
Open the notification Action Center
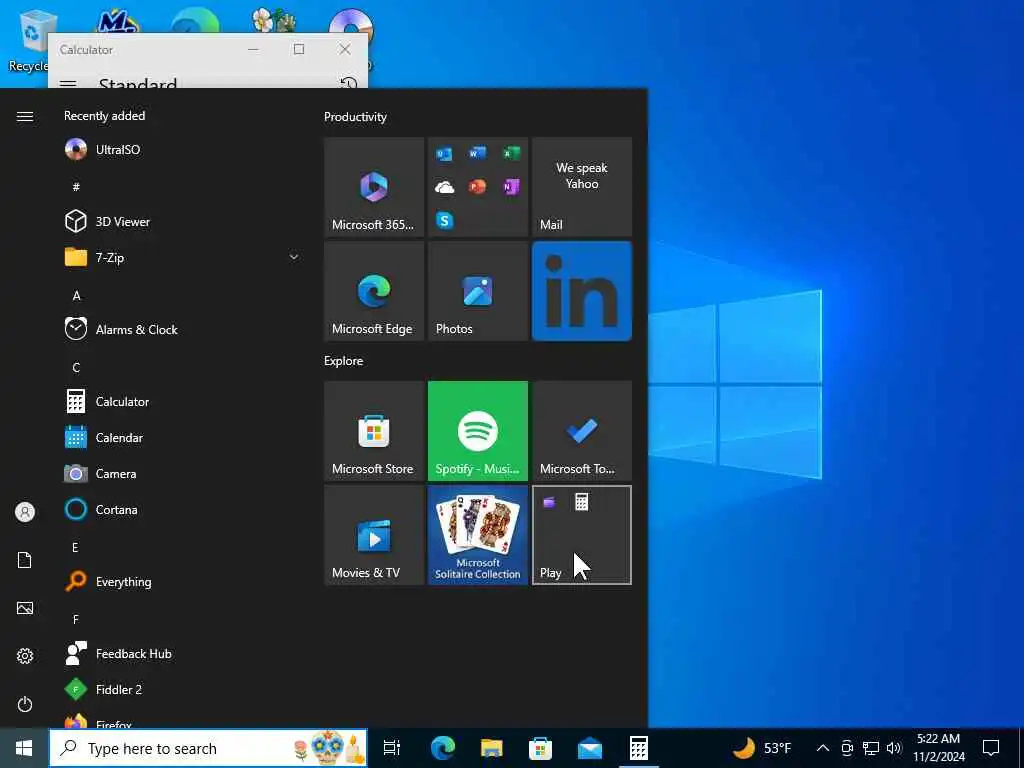tap(991, 748)
